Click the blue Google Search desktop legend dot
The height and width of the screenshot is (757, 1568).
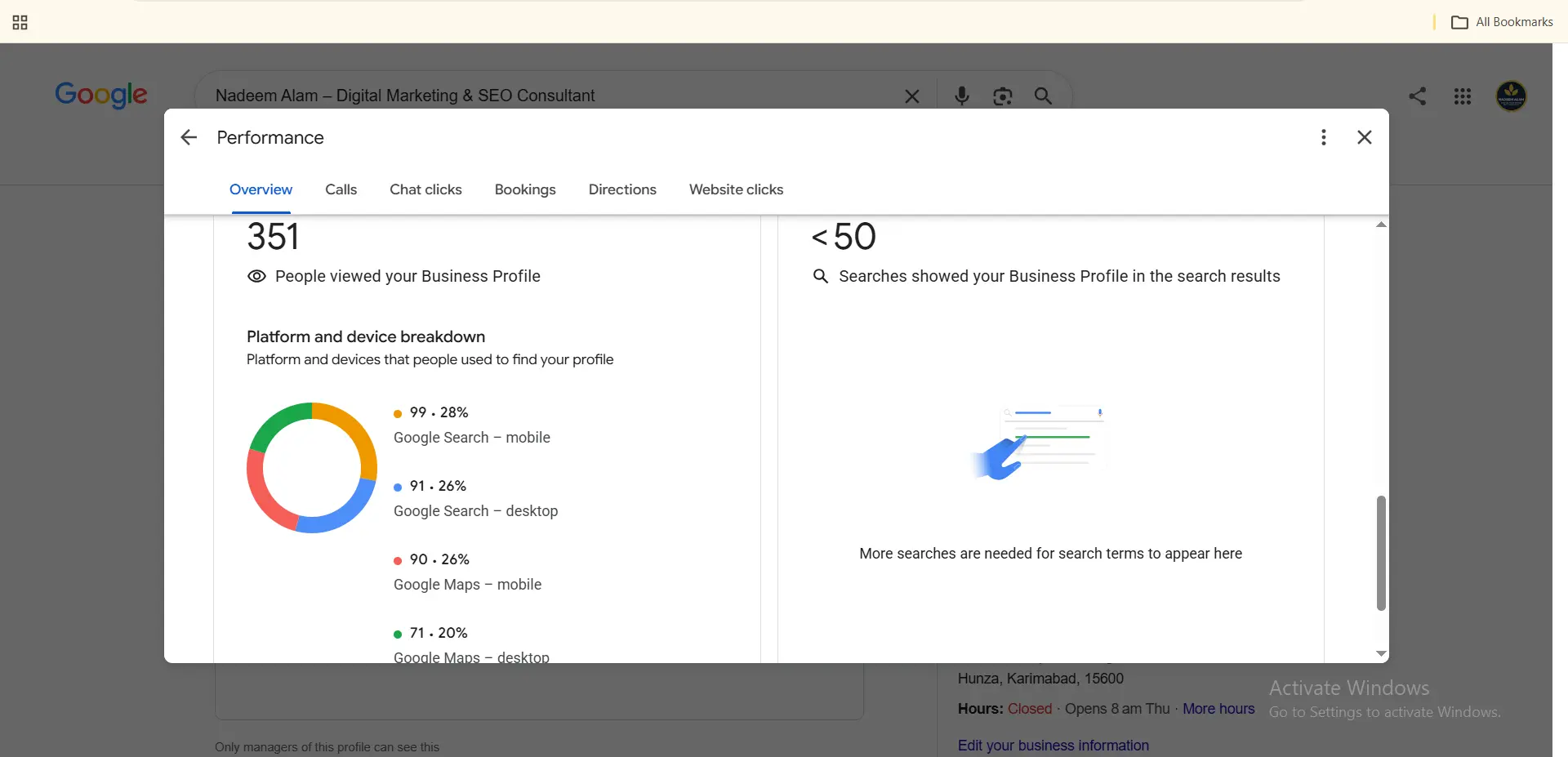click(x=398, y=487)
